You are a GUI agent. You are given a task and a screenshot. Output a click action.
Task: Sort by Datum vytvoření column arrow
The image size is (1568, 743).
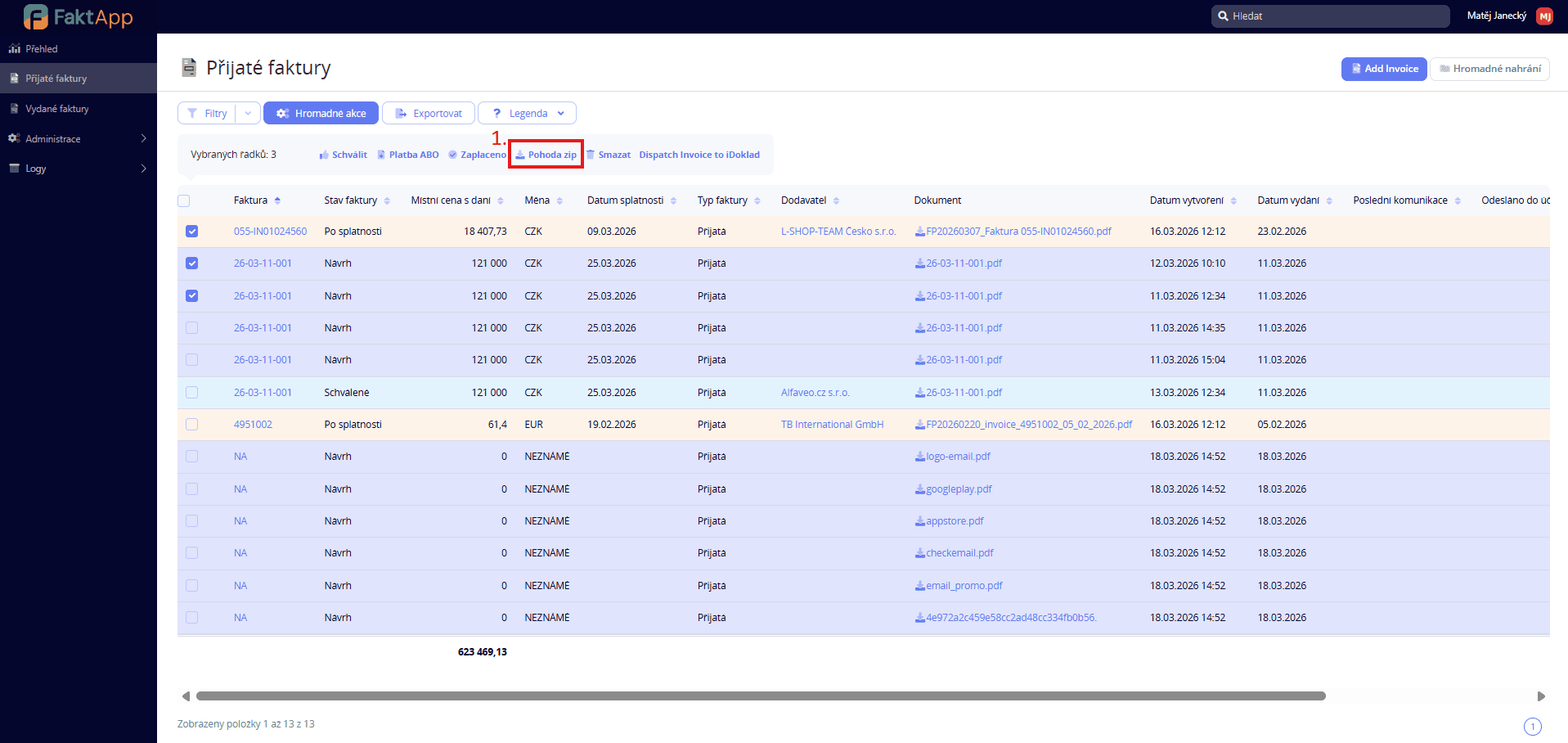pyautogui.click(x=1233, y=200)
